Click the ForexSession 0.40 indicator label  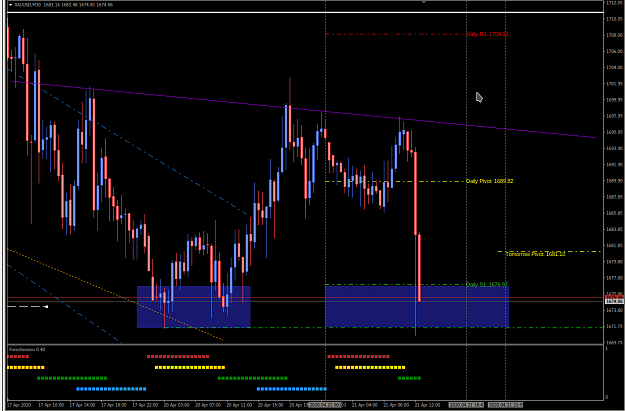pos(27,349)
